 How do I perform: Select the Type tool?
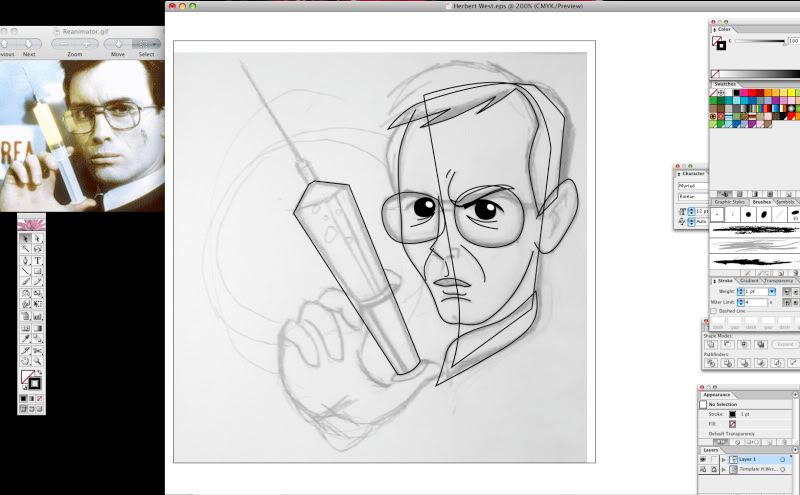pos(37,260)
